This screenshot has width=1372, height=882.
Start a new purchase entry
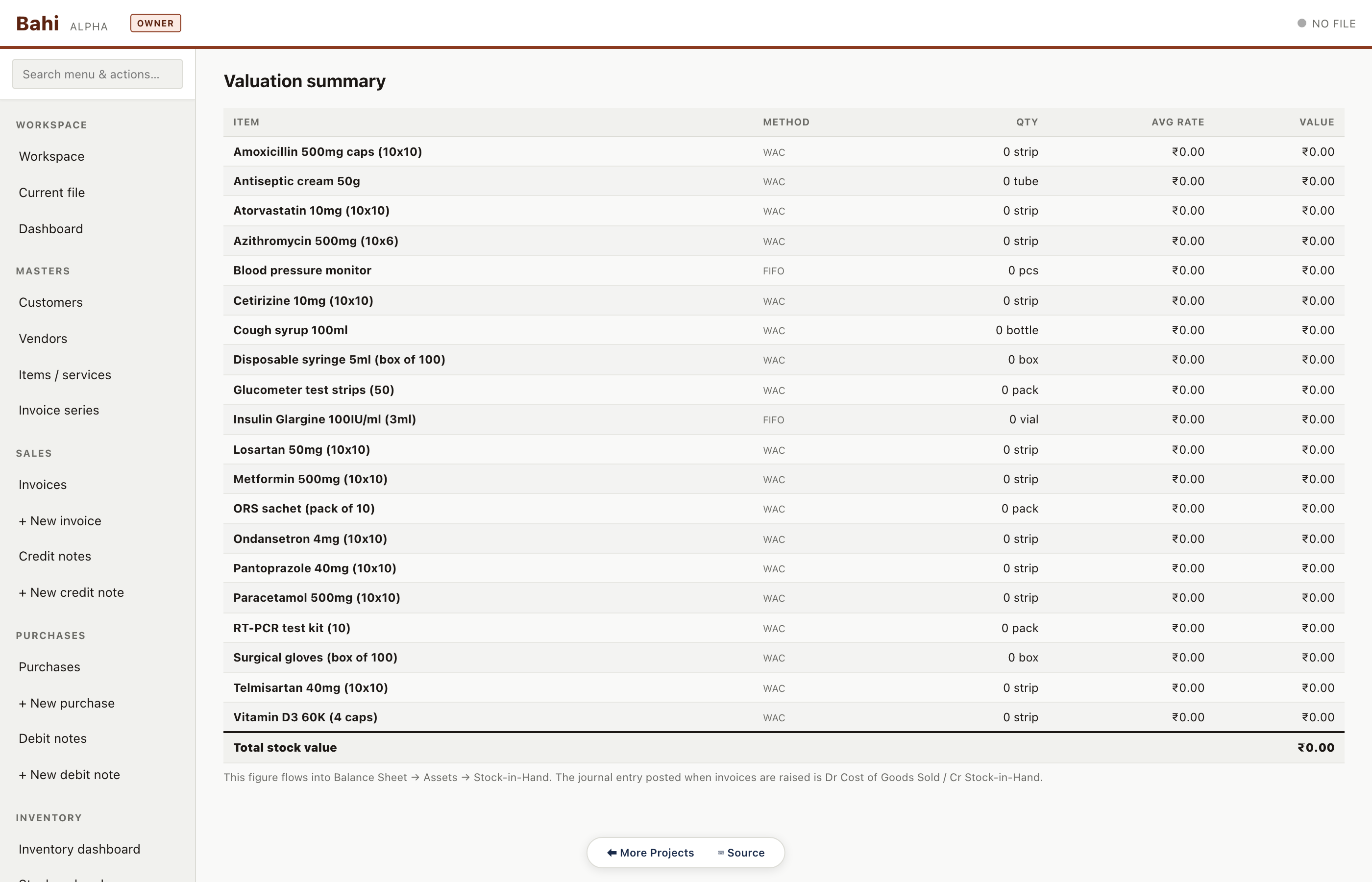[x=67, y=703]
